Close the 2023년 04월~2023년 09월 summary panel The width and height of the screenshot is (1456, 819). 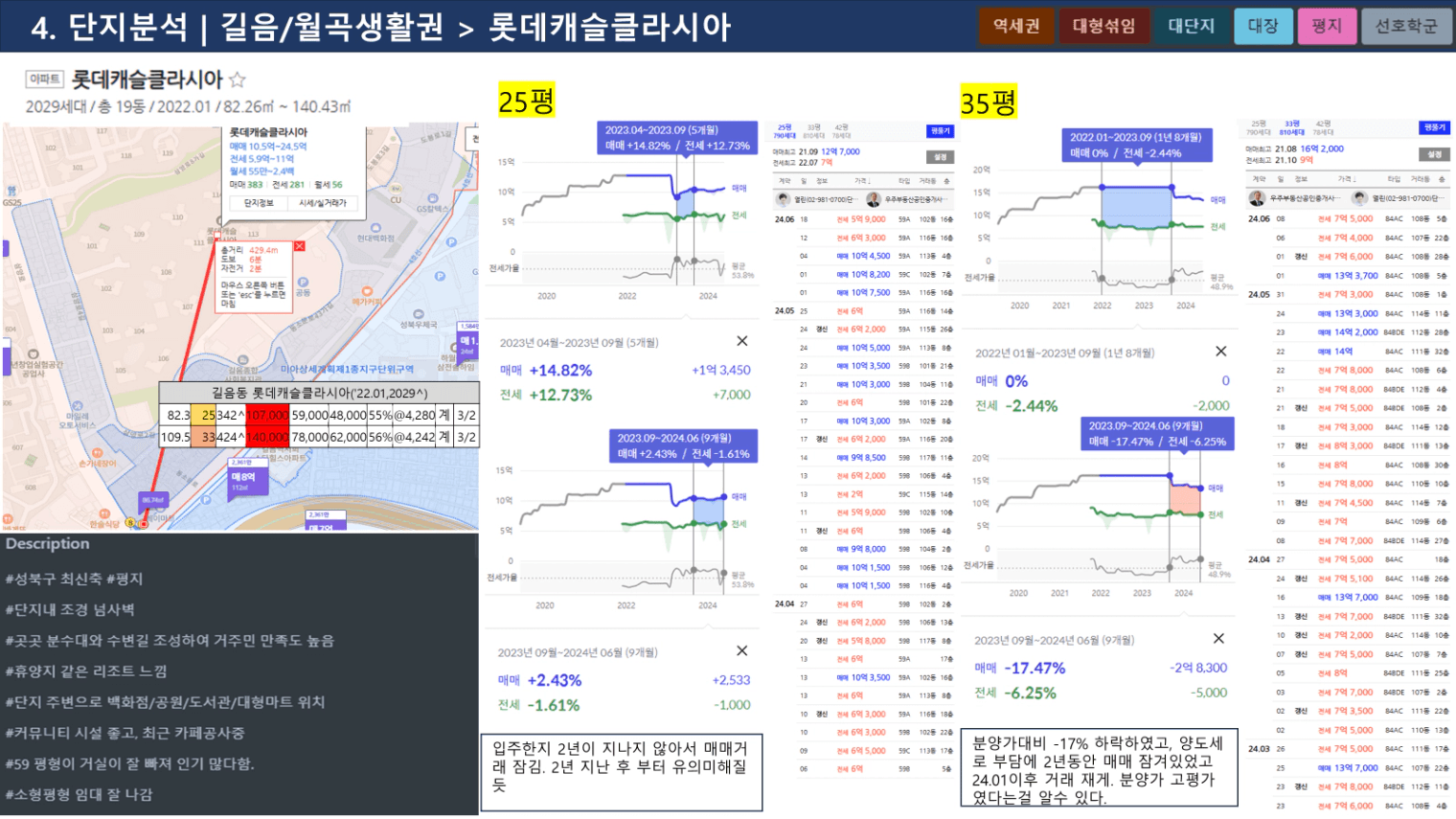click(x=741, y=341)
